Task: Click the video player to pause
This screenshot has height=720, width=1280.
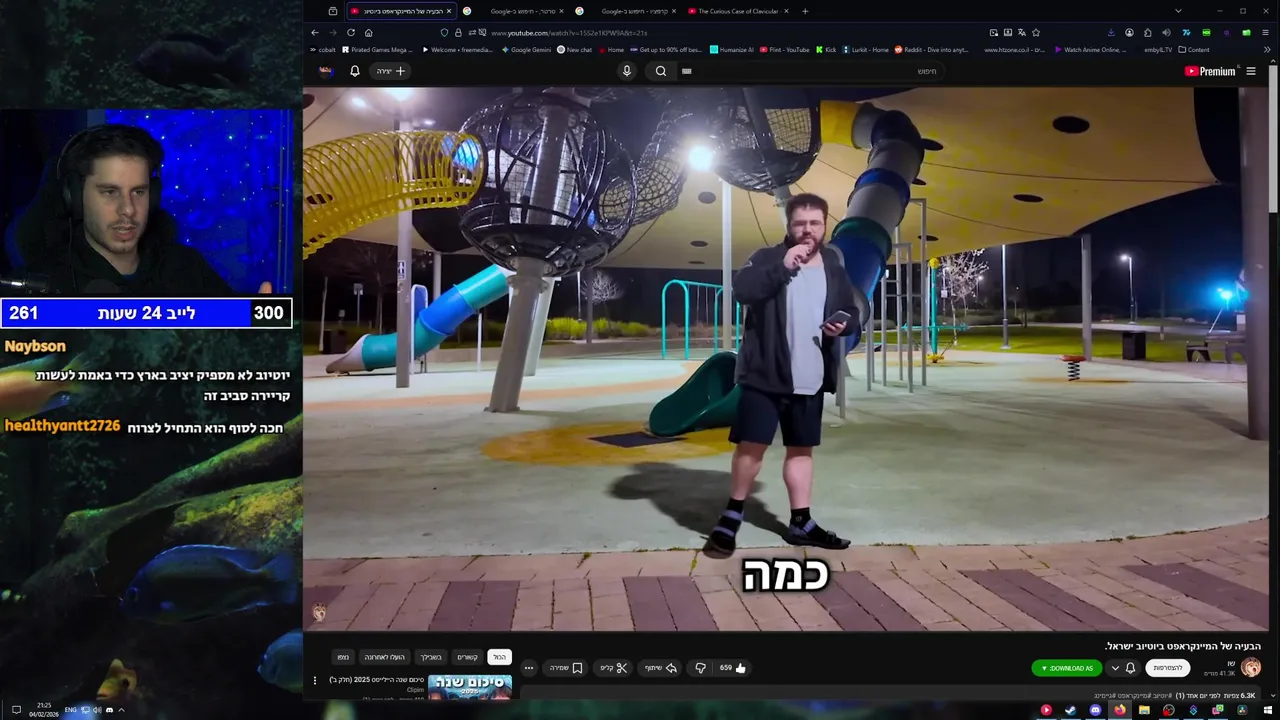Action: tap(785, 358)
